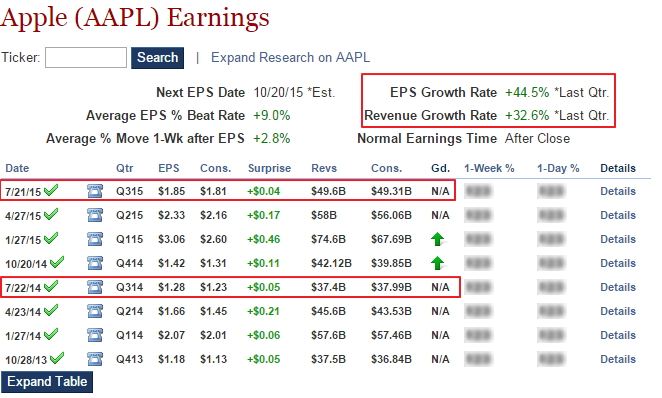Click the phone icon for Q413 row

[95, 359]
